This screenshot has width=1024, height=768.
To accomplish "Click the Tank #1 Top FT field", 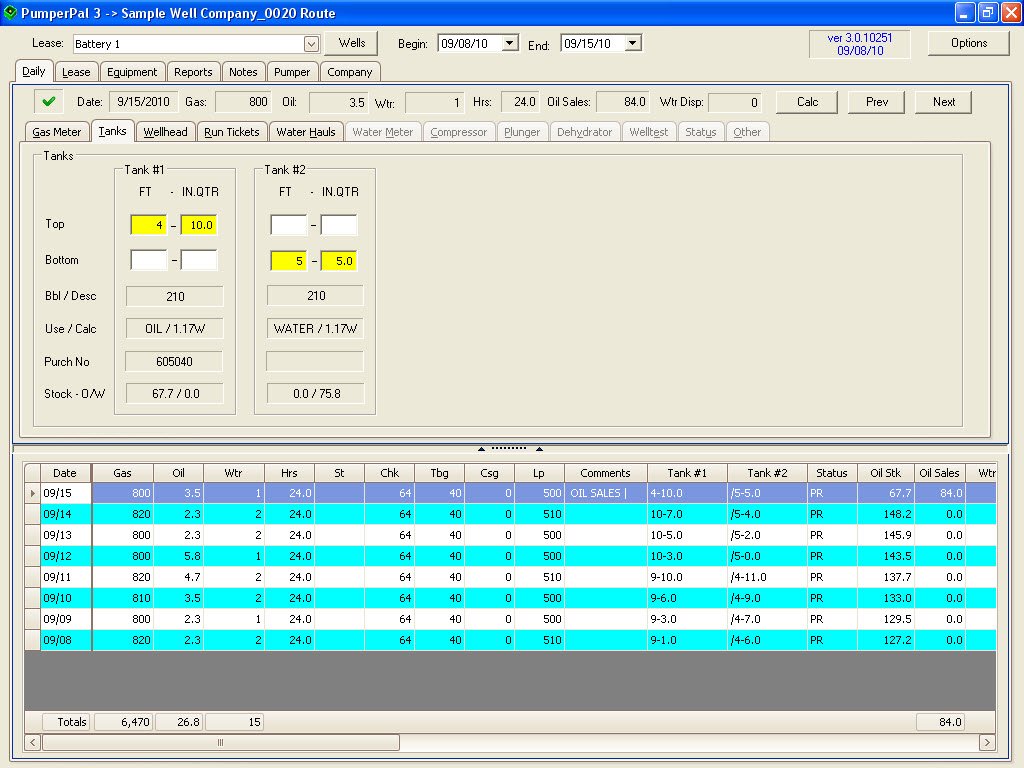I will click(148, 225).
